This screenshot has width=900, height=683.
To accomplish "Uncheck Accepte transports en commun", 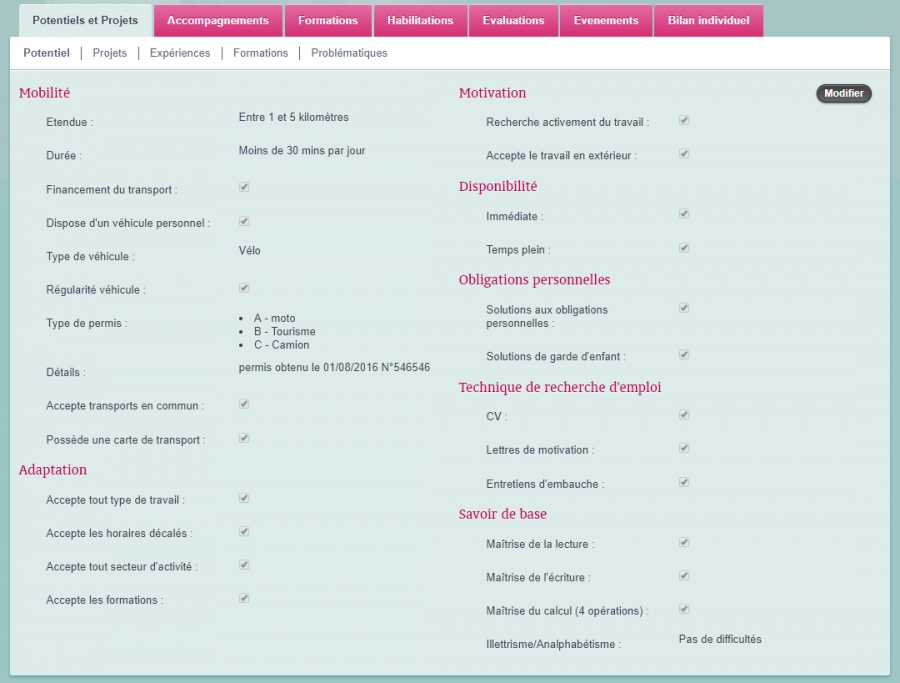I will (x=244, y=404).
